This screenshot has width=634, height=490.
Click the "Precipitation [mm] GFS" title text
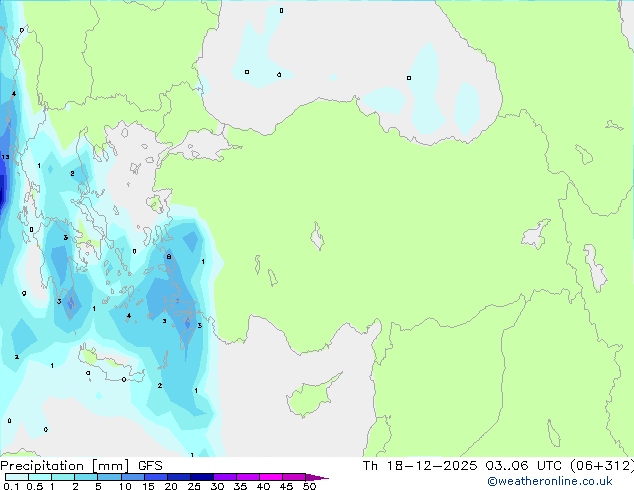81,466
